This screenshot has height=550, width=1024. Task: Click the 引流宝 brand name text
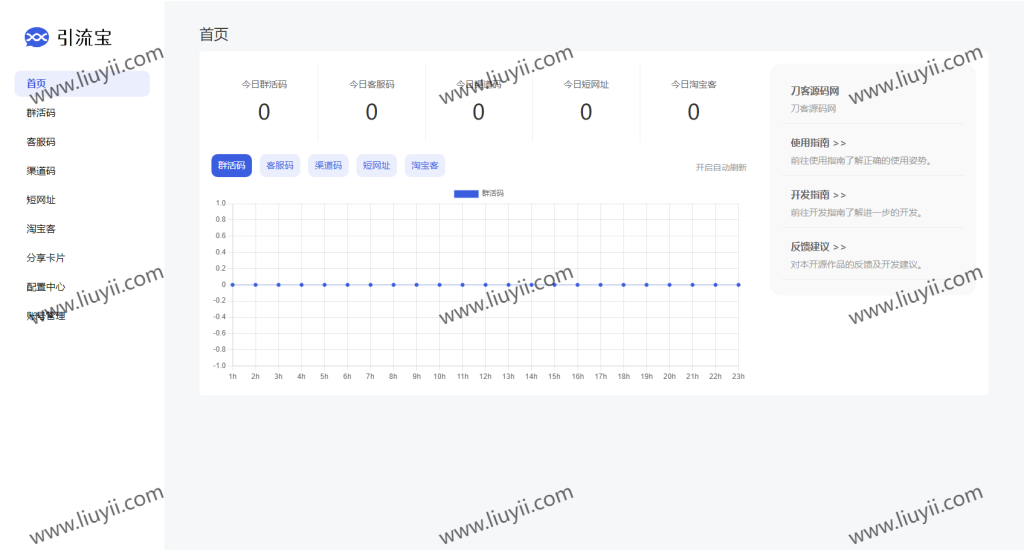tap(84, 38)
